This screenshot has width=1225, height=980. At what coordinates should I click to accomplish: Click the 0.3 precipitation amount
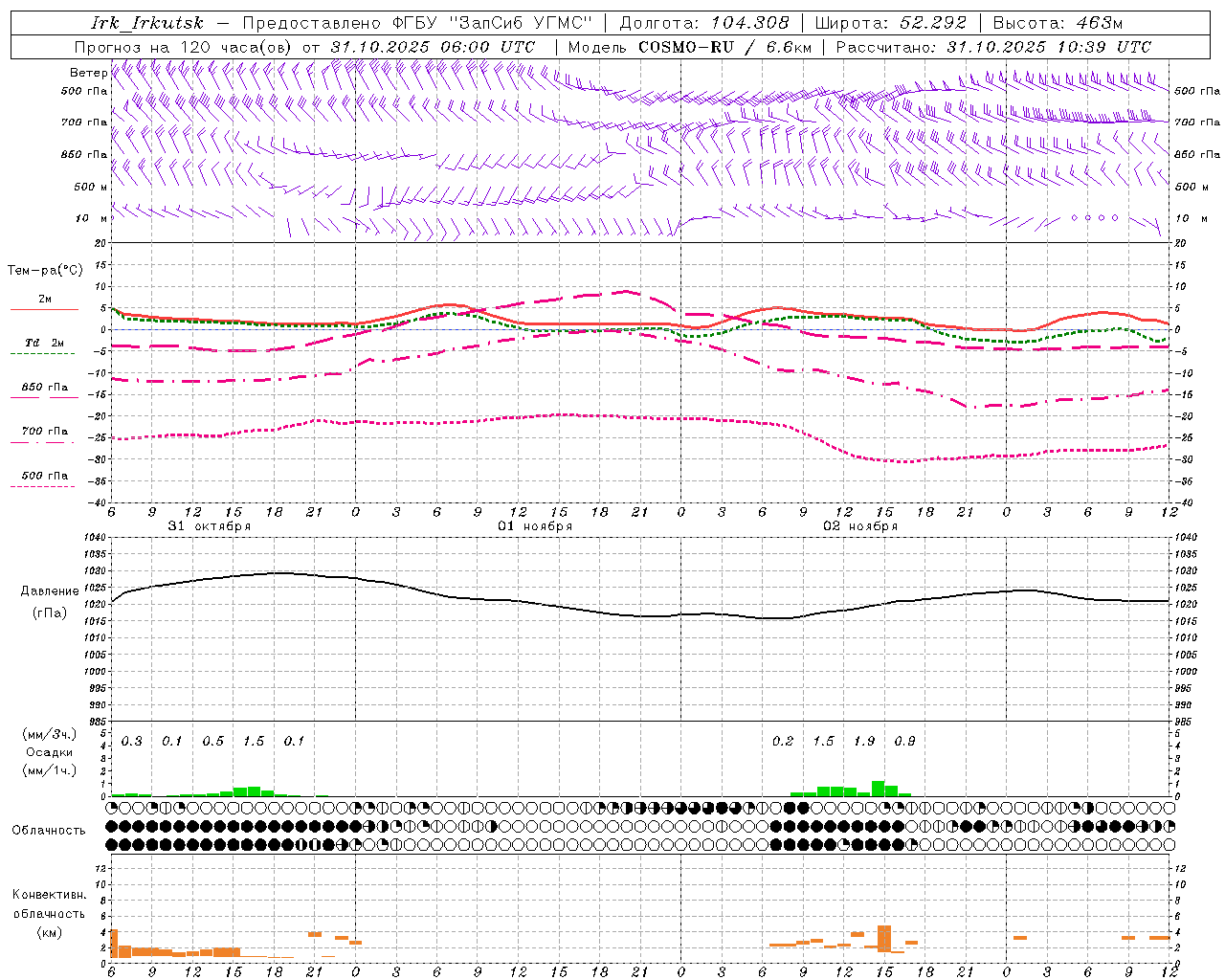click(x=131, y=742)
